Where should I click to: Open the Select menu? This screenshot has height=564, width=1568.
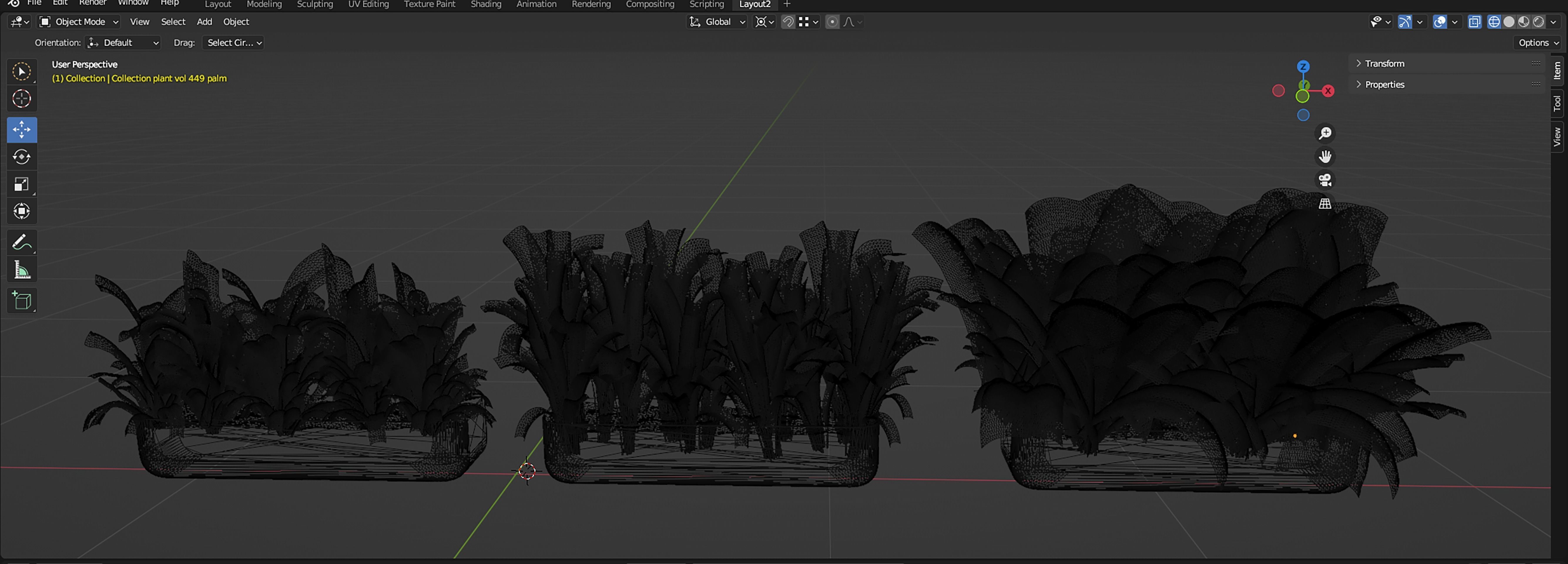[x=173, y=22]
